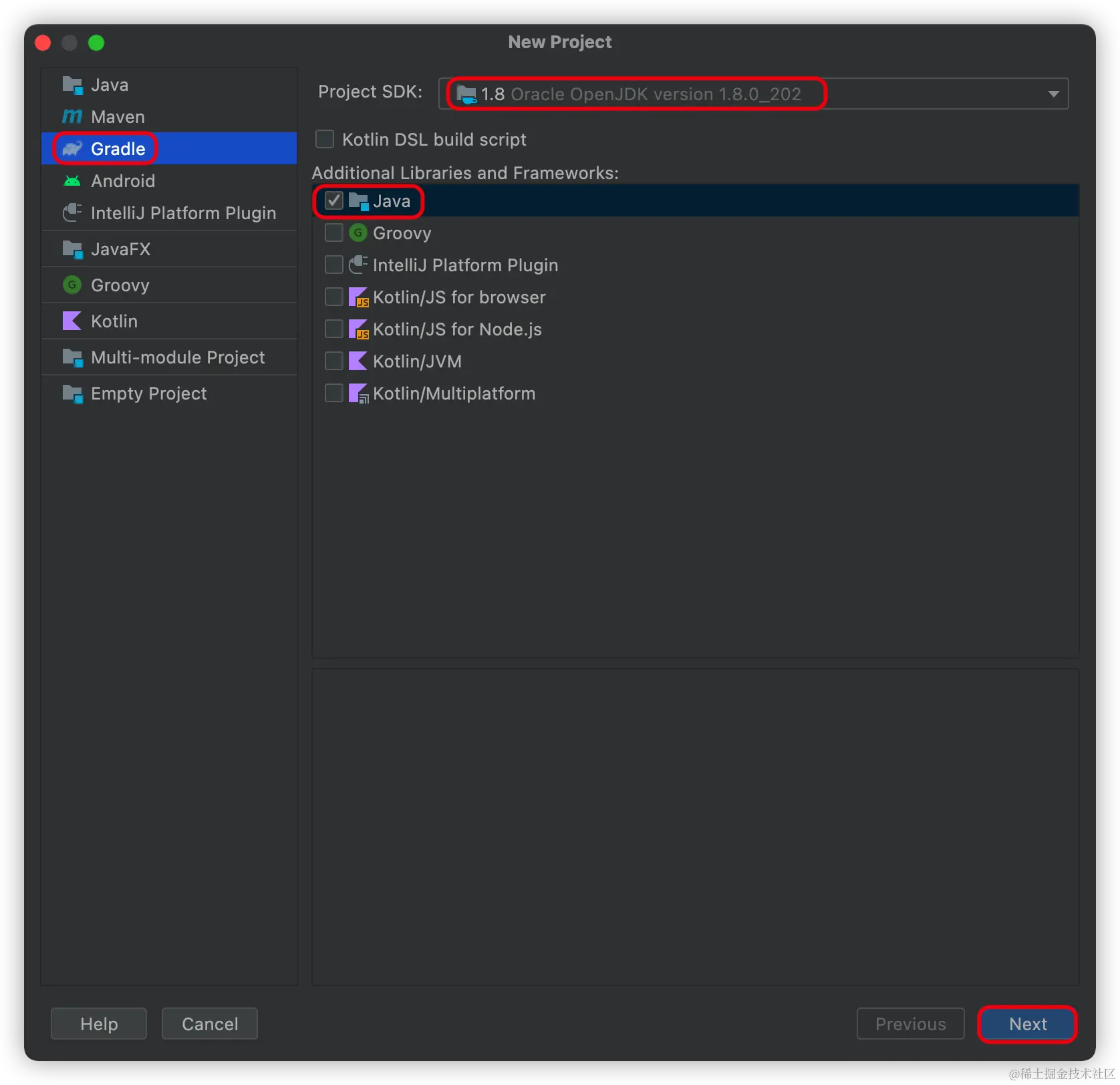Check the Kotlin/JS for browser checkbox
This screenshot has height=1085, width=1120.
(334, 297)
